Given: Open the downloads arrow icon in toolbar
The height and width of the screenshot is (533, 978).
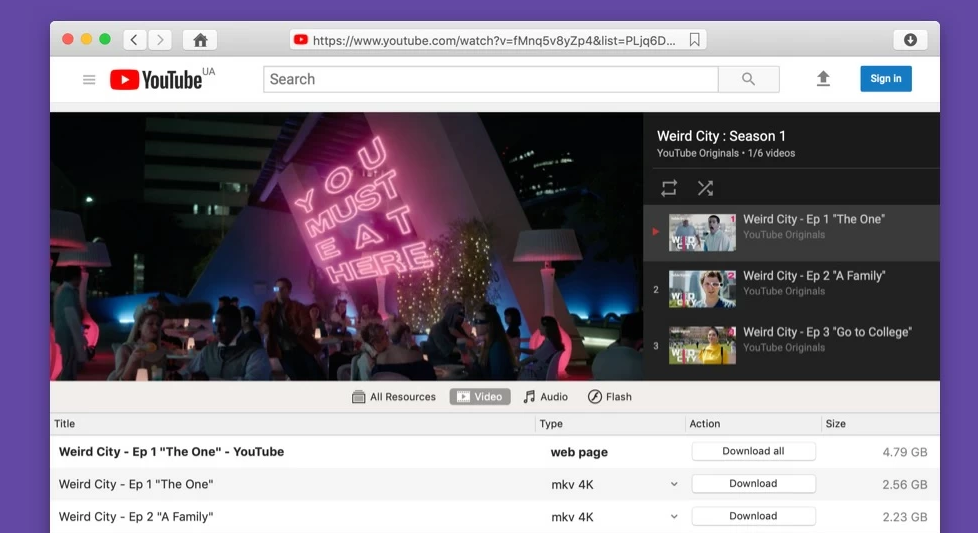Looking at the screenshot, I should point(910,40).
